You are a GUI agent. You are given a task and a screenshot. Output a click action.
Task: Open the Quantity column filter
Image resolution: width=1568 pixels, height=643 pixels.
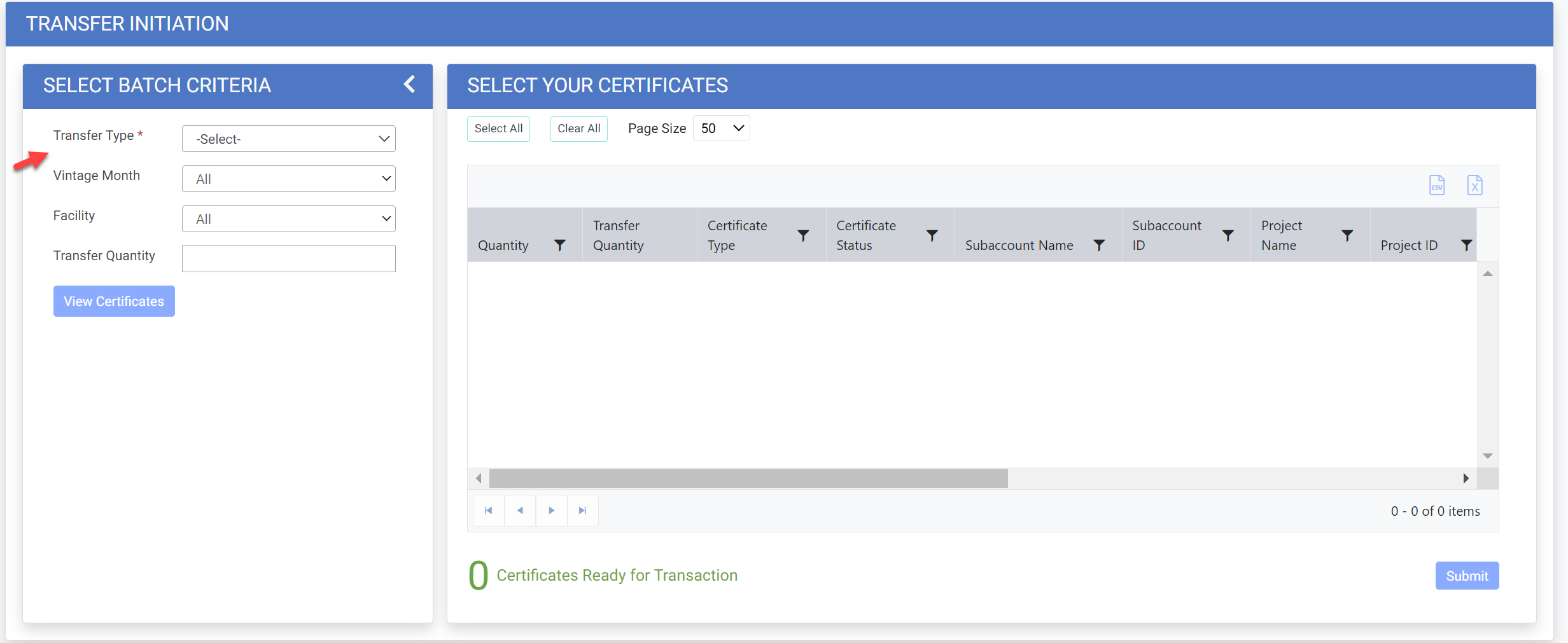click(x=559, y=245)
